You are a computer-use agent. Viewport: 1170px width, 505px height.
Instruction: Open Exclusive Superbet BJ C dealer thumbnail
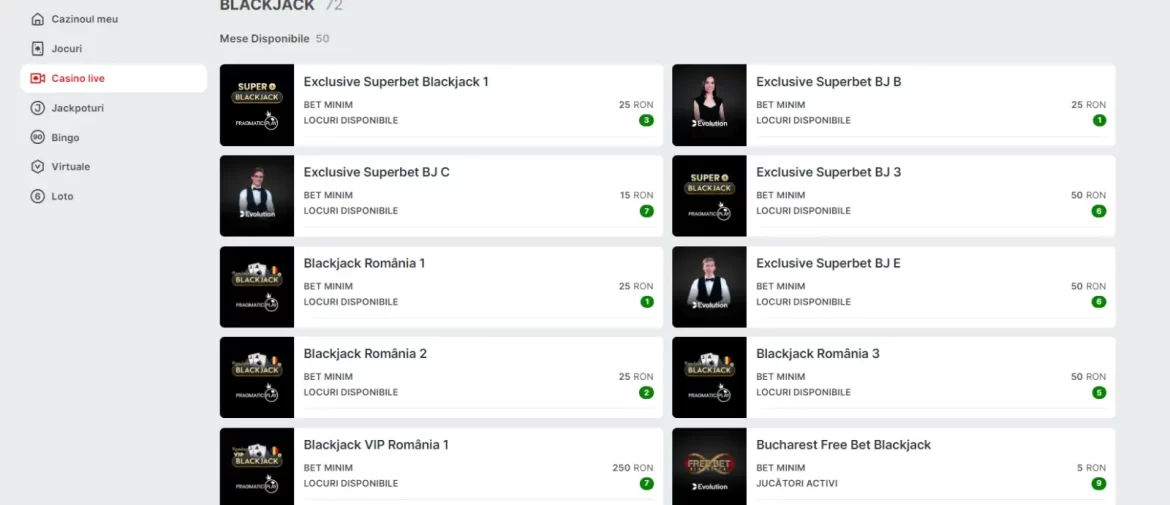coord(257,195)
